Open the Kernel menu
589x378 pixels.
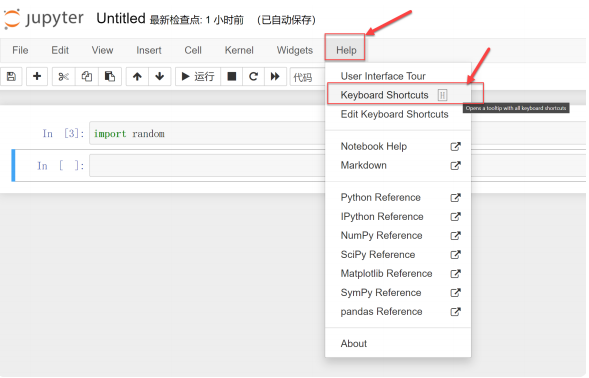point(239,50)
